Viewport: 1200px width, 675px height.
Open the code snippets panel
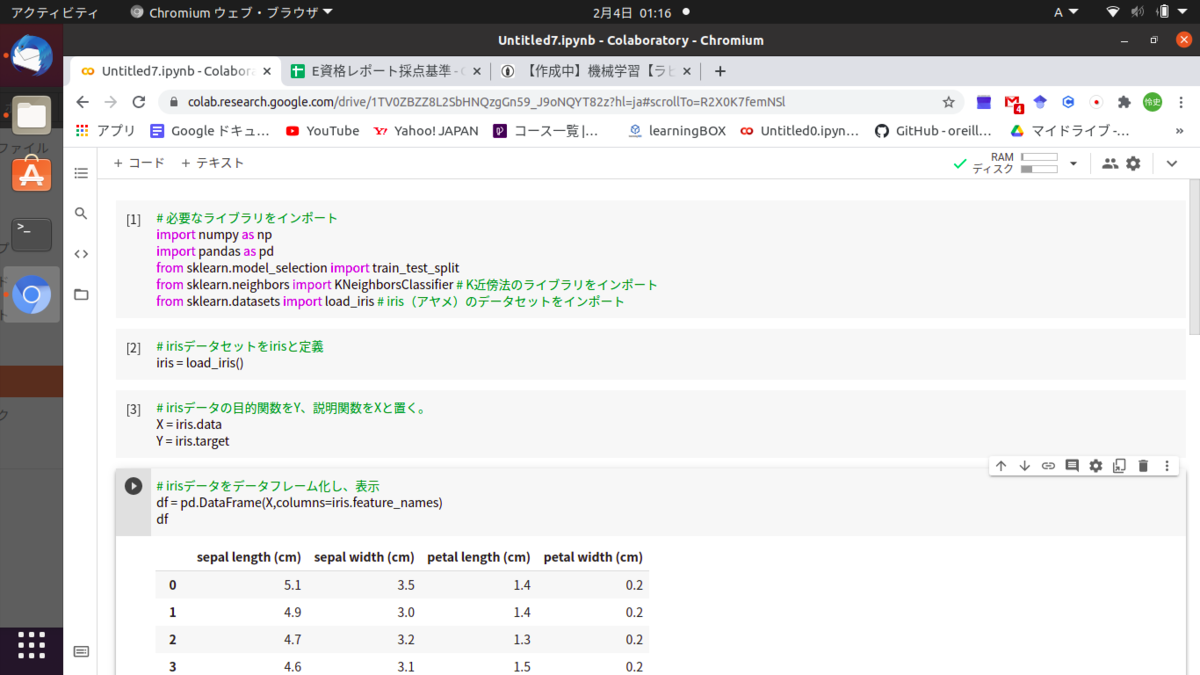(81, 254)
